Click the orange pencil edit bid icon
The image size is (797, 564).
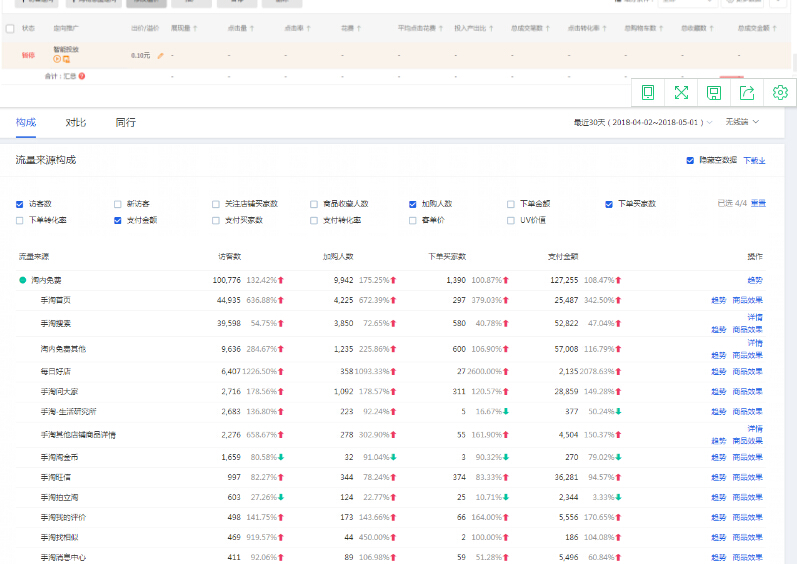[161, 55]
